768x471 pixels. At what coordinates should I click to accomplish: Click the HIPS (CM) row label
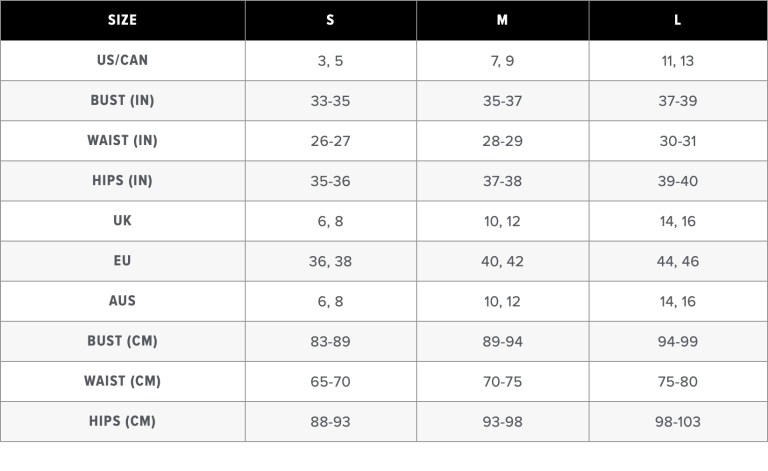[x=122, y=421]
